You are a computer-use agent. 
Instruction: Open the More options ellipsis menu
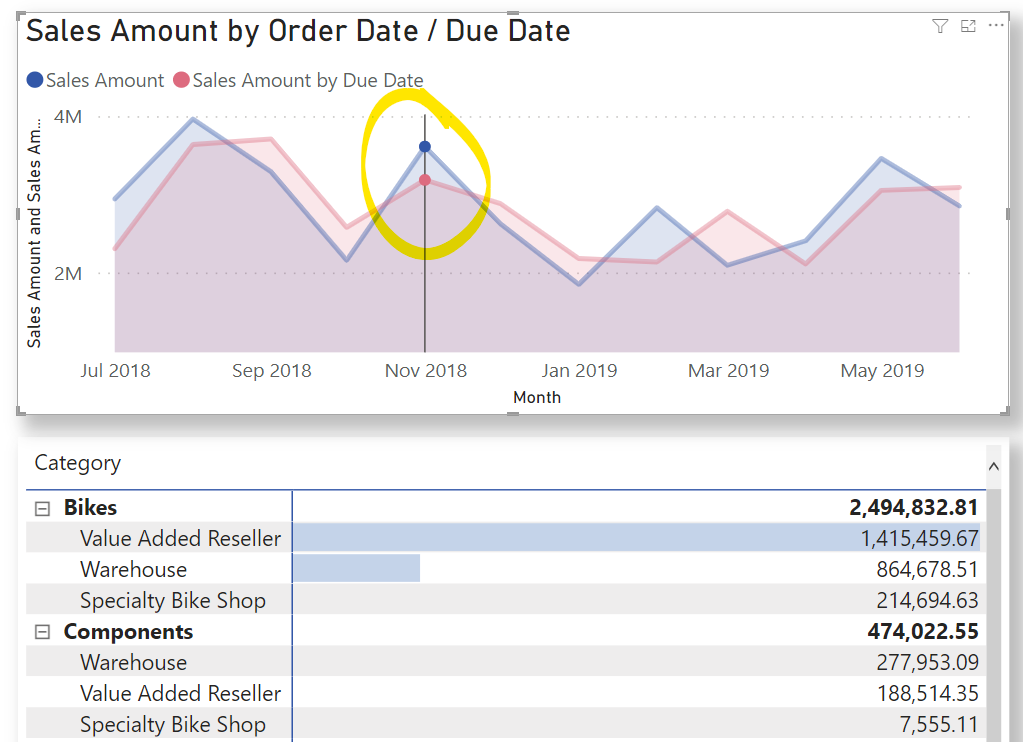996,25
